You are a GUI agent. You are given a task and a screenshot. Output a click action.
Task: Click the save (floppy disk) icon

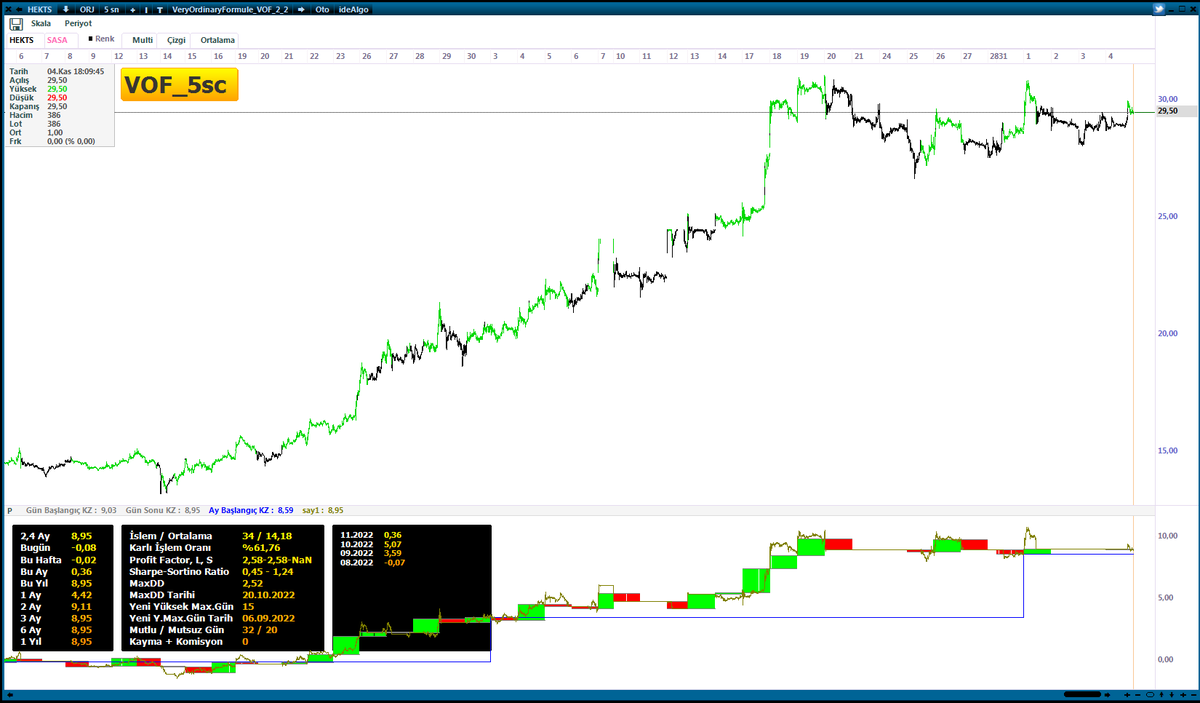15,24
